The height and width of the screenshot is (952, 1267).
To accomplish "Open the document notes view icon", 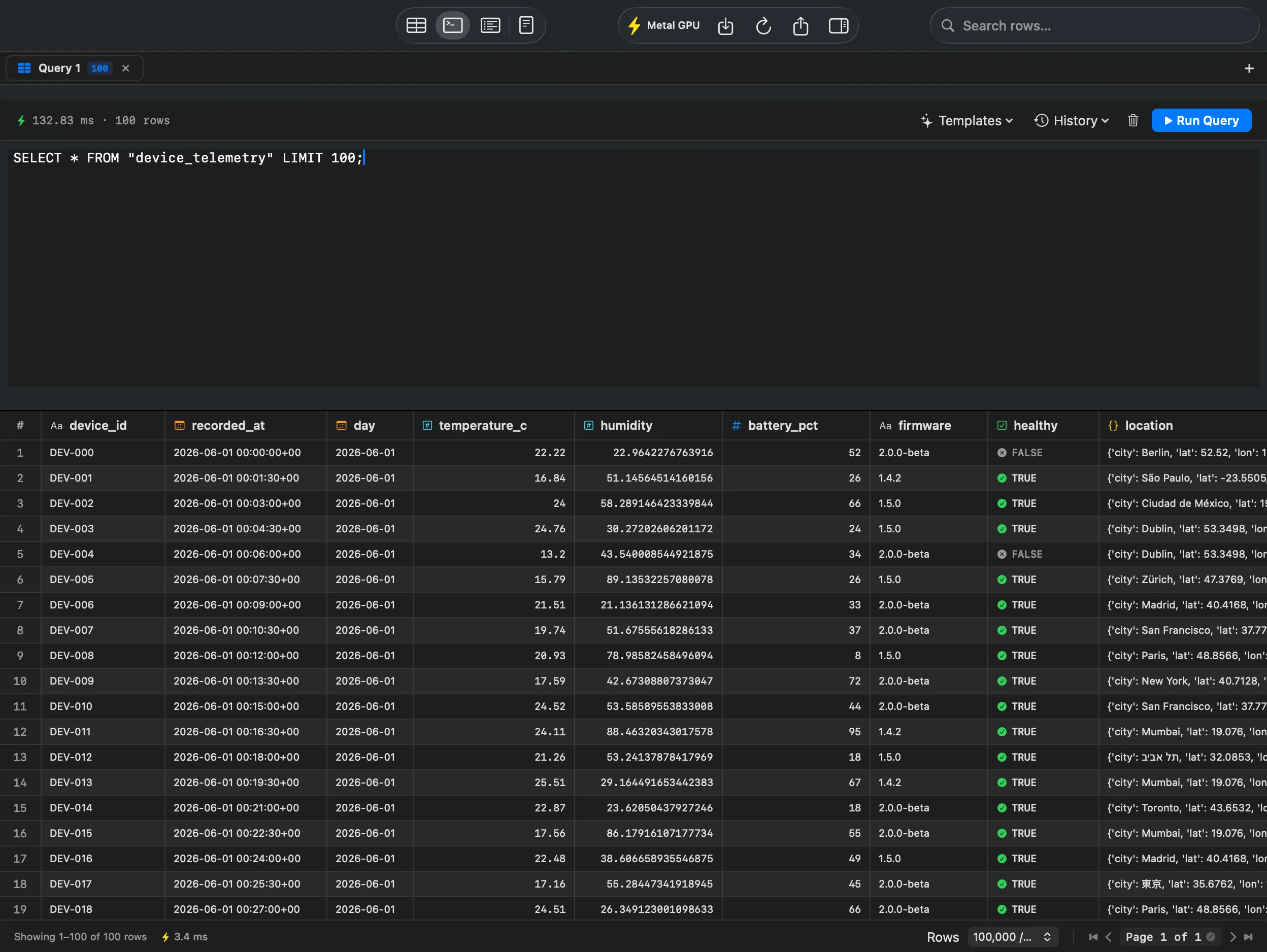I will point(526,25).
